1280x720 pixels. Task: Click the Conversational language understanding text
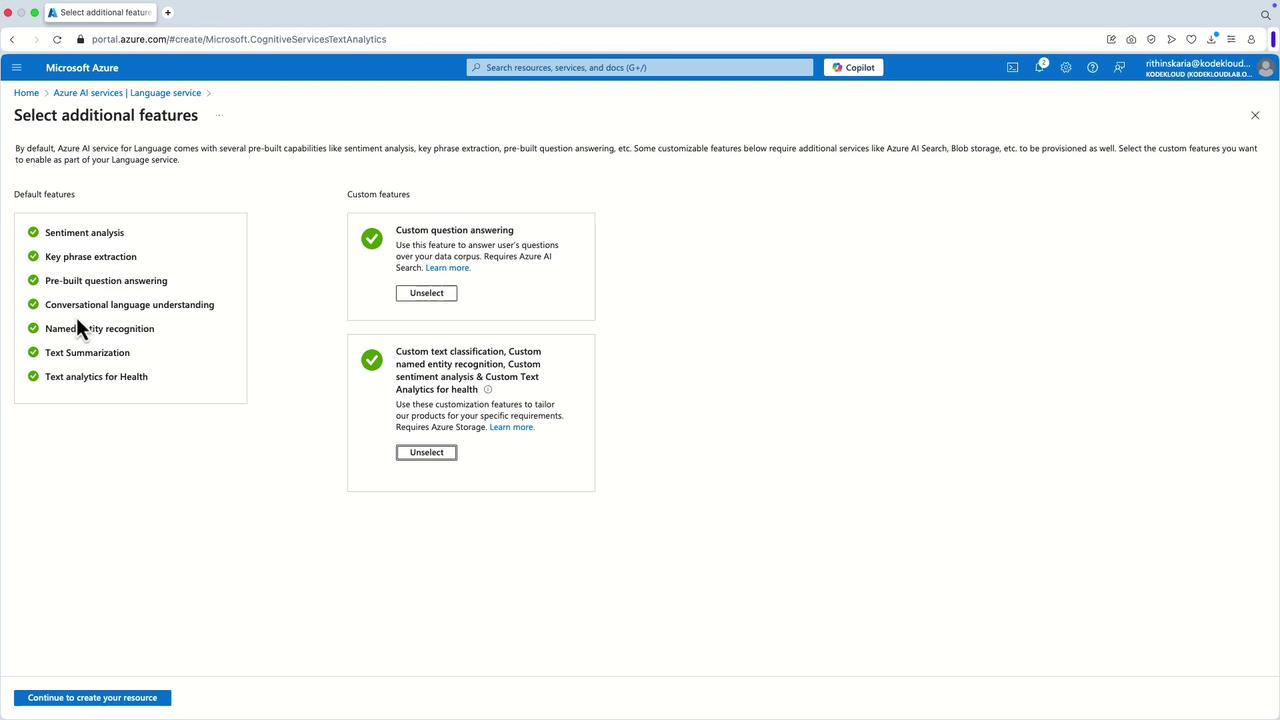[129, 305]
